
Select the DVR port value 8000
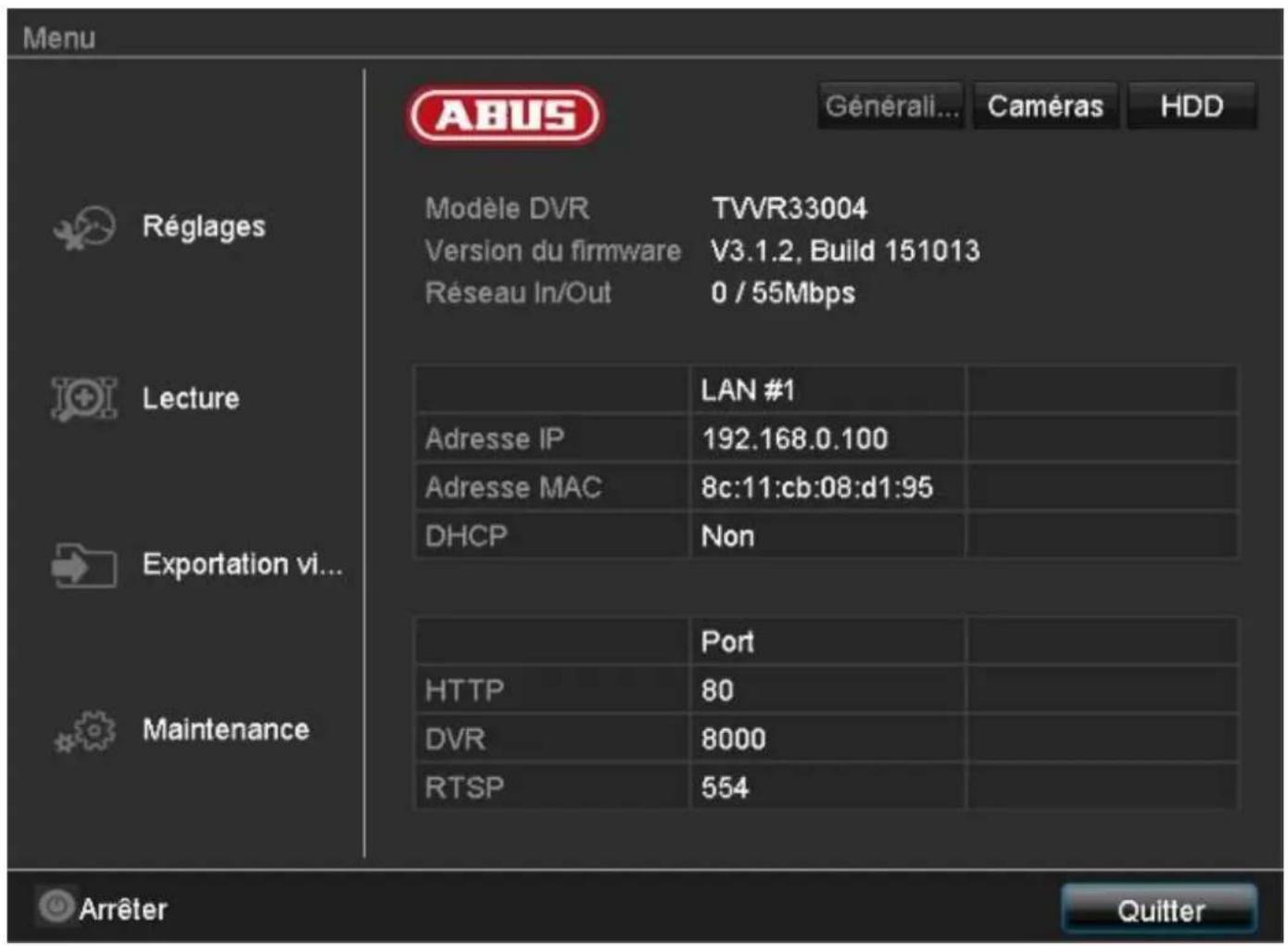pyautogui.click(x=734, y=739)
